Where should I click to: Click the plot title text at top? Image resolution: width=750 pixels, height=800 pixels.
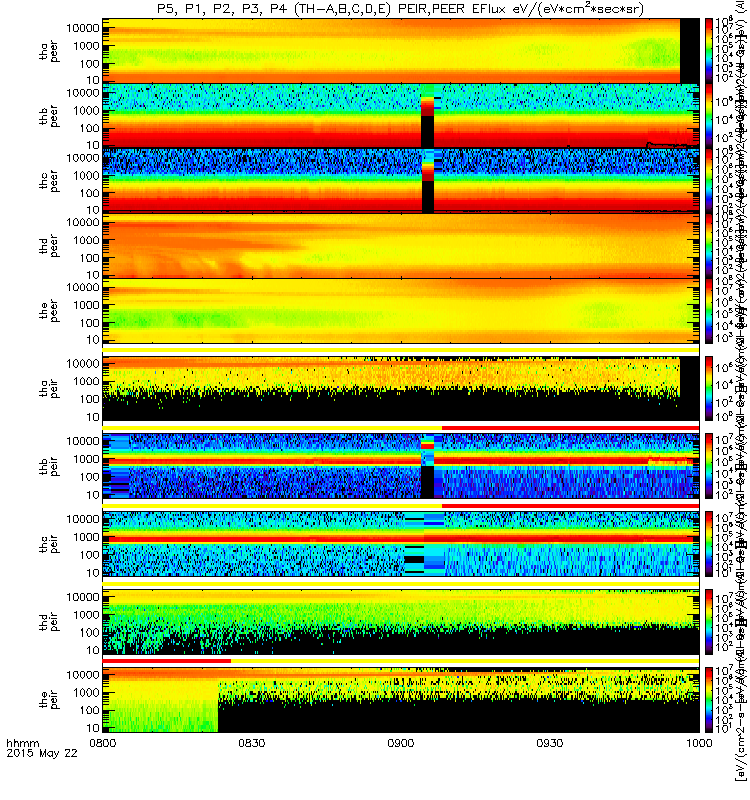(x=400, y=9)
